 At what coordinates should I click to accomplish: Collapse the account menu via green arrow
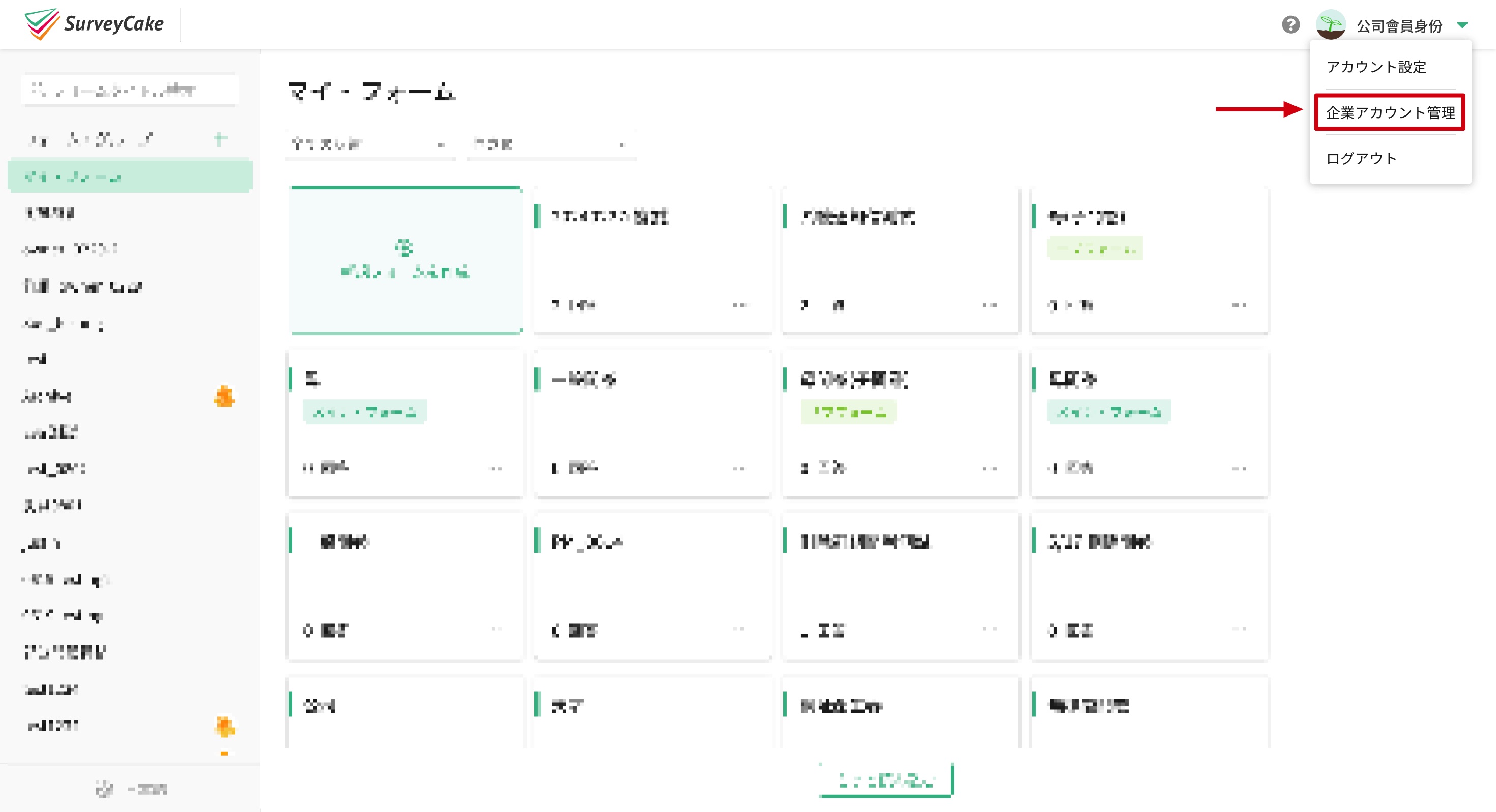point(1462,25)
